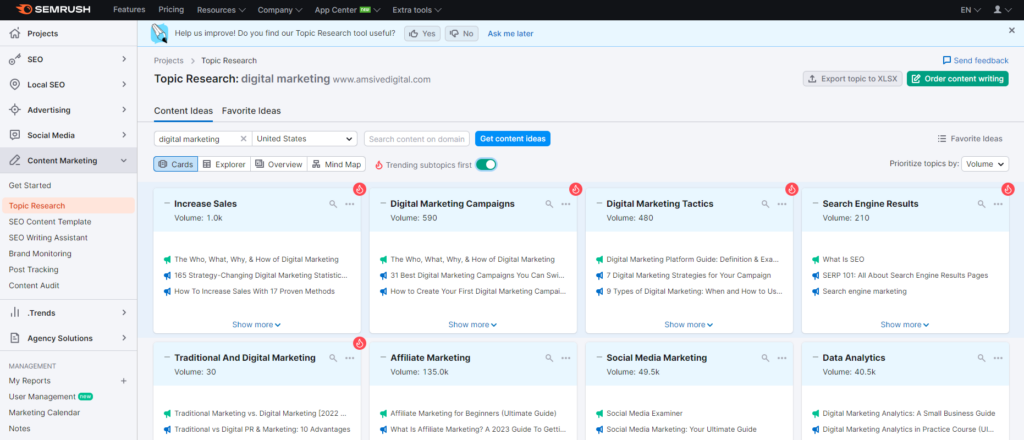The image size is (1024, 440).
Task: Open the United States country dropdown
Action: pyautogui.click(x=305, y=139)
